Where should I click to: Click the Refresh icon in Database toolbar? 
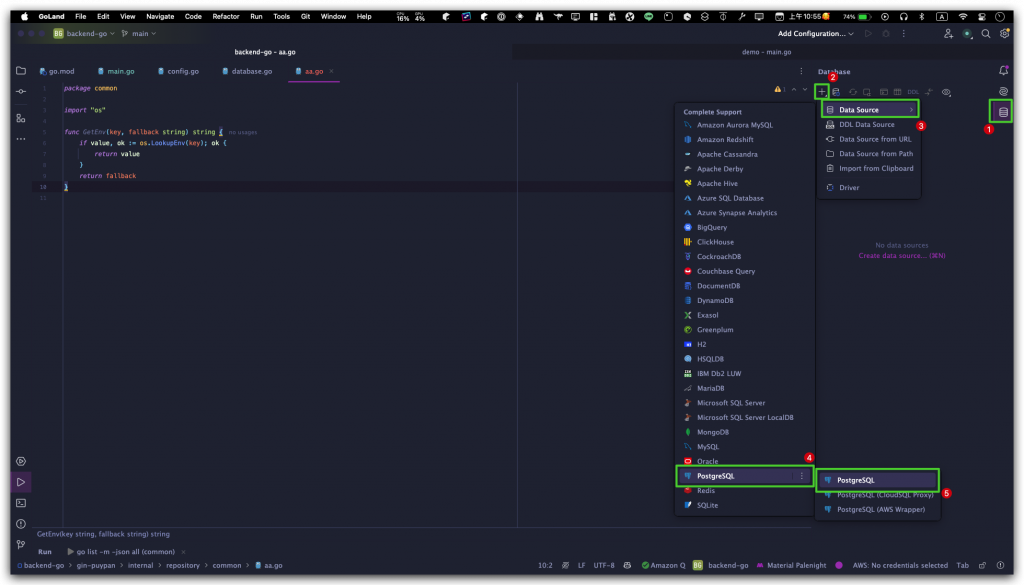click(x=852, y=92)
